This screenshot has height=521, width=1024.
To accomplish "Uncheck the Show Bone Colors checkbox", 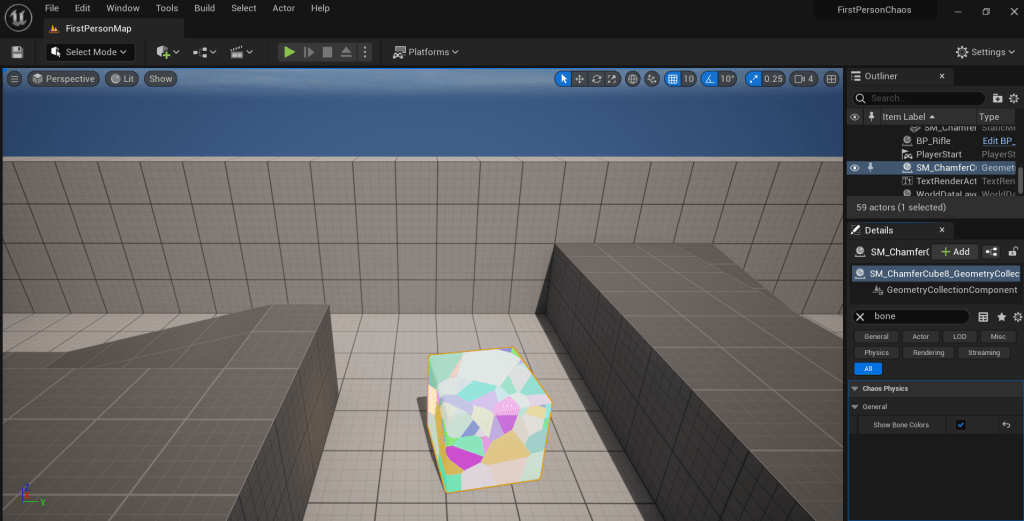I will pos(960,425).
